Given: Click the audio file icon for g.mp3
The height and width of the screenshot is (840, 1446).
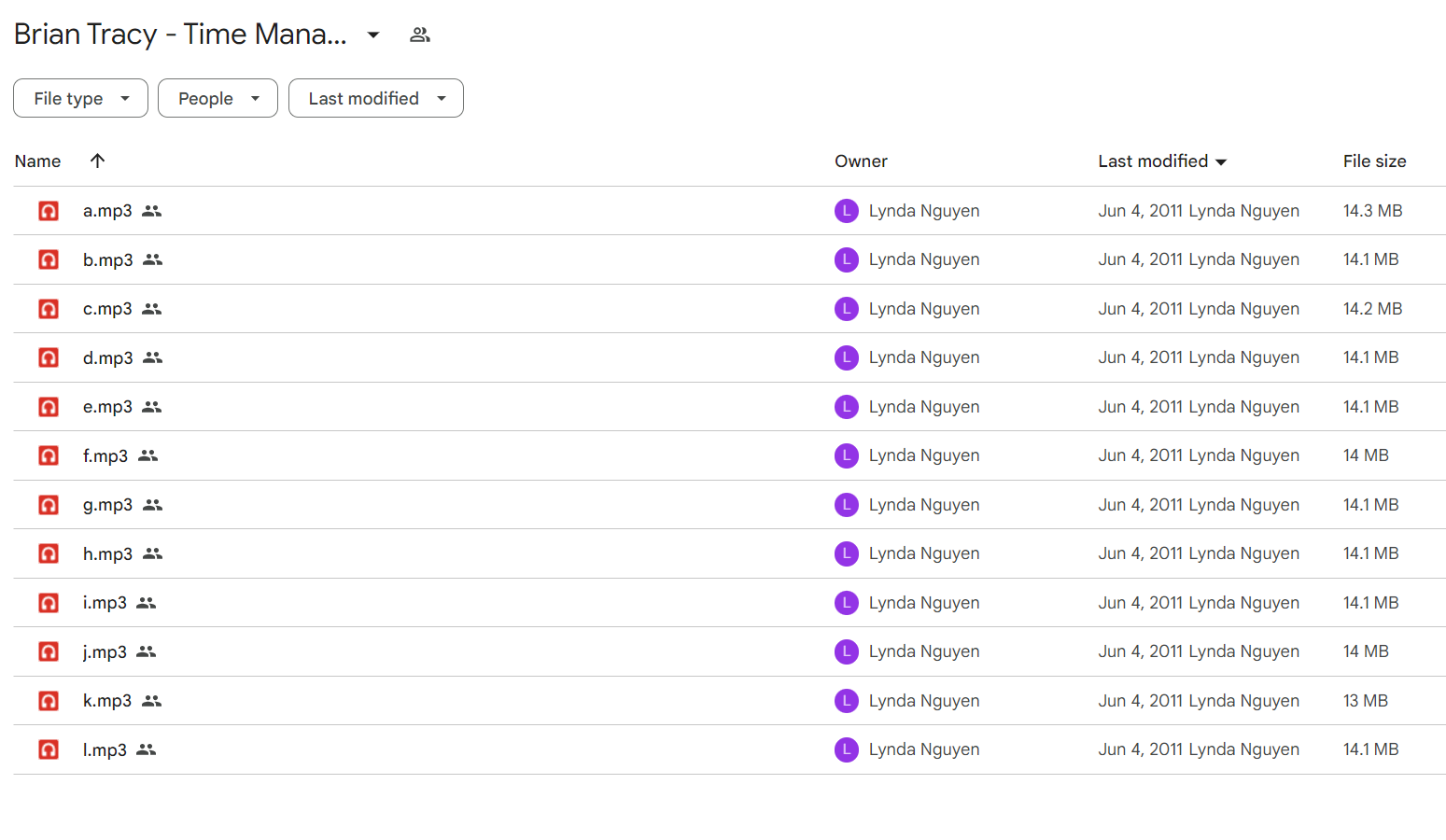Looking at the screenshot, I should pyautogui.click(x=49, y=505).
